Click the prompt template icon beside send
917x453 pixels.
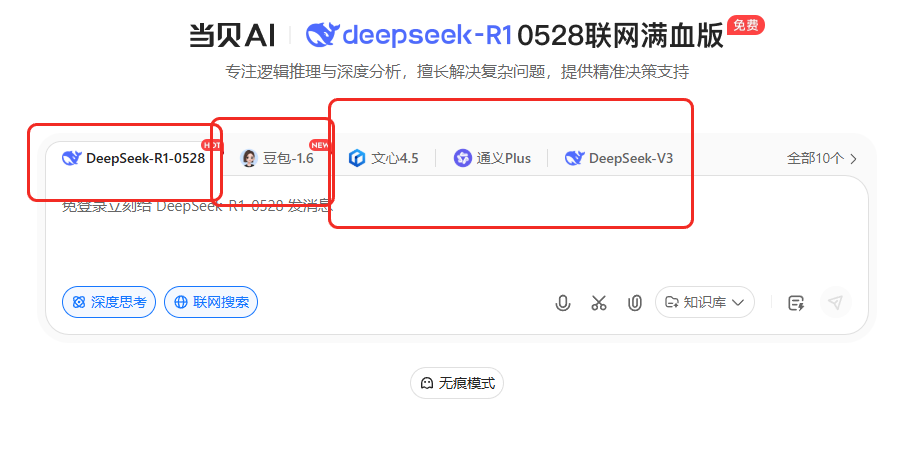(797, 303)
